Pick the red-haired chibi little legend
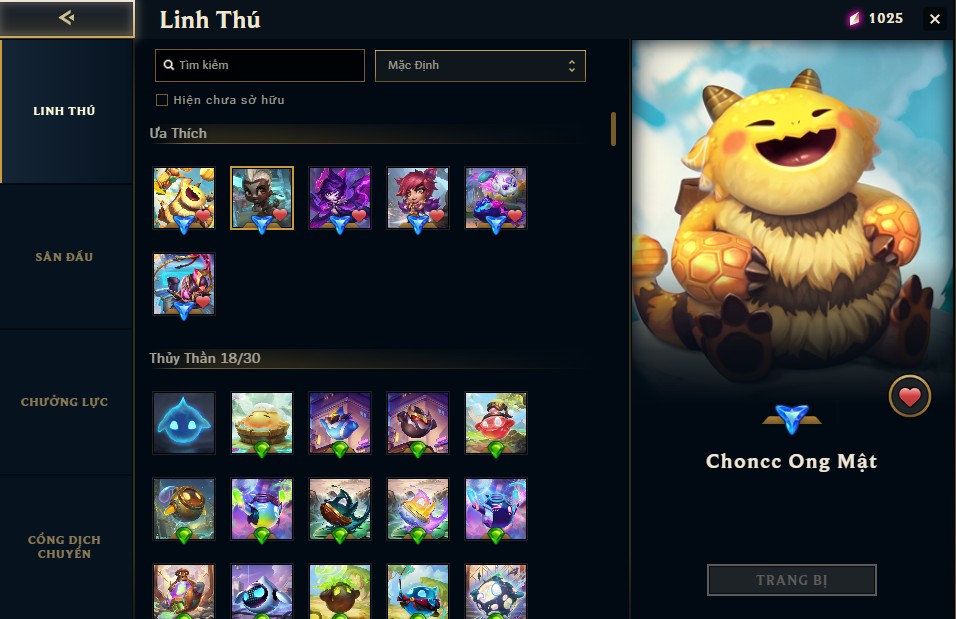 point(418,198)
